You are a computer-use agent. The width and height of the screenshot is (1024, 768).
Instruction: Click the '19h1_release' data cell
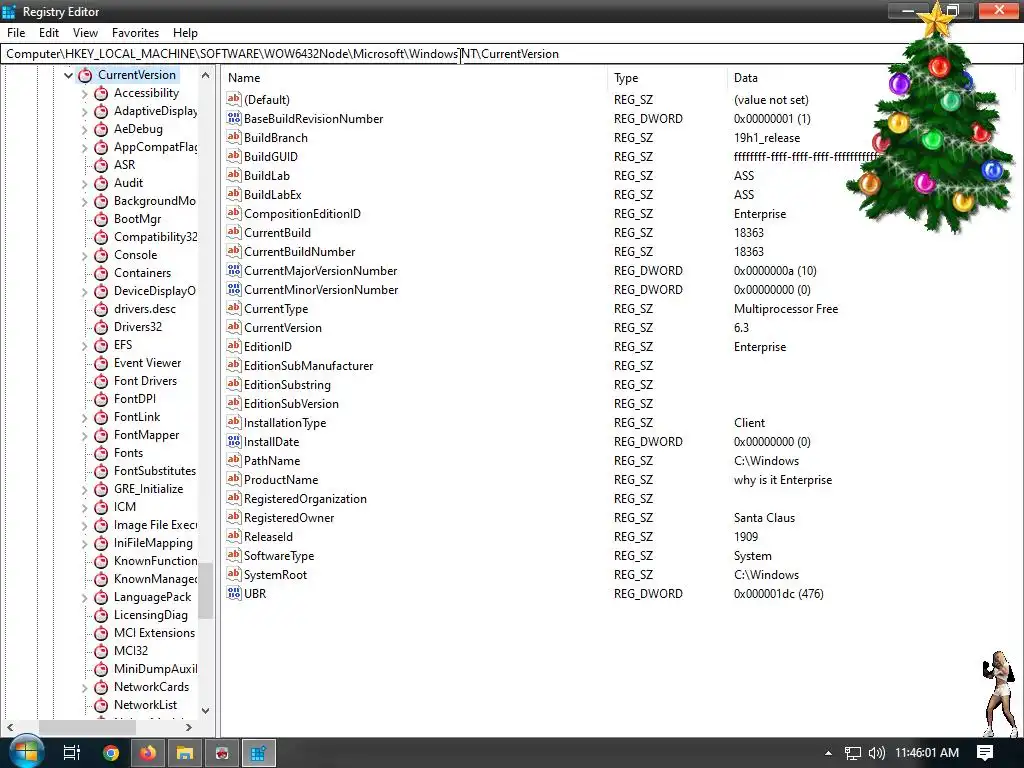(x=767, y=138)
